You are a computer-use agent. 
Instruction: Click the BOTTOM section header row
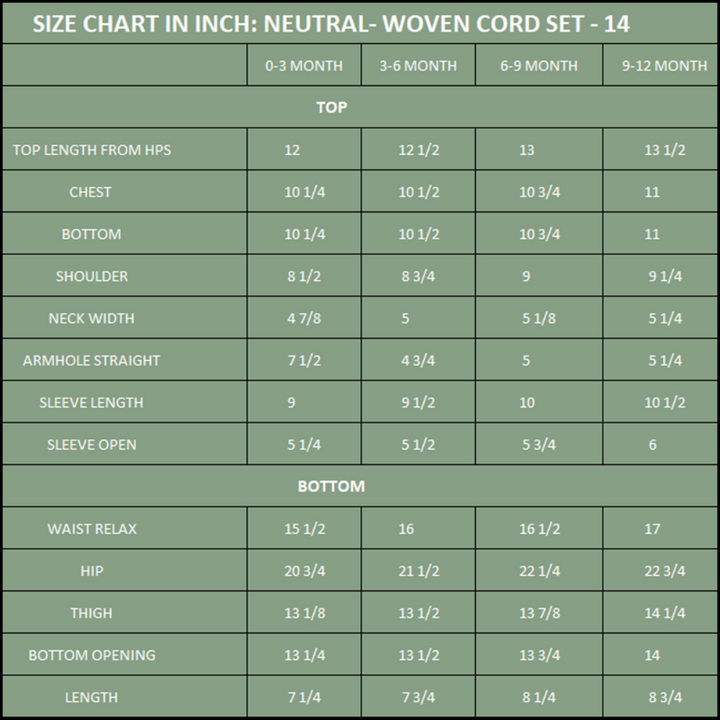point(360,486)
